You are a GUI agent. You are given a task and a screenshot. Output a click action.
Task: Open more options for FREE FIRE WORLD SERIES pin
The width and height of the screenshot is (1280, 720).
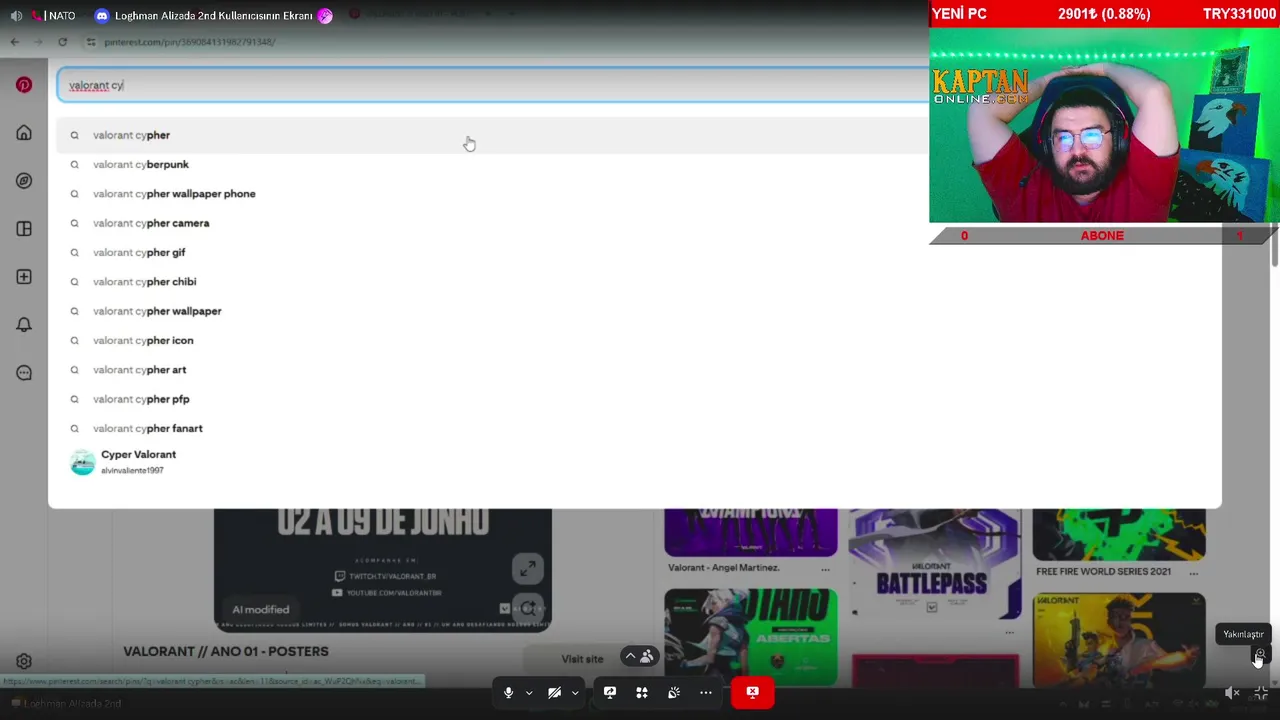pyautogui.click(x=1192, y=573)
